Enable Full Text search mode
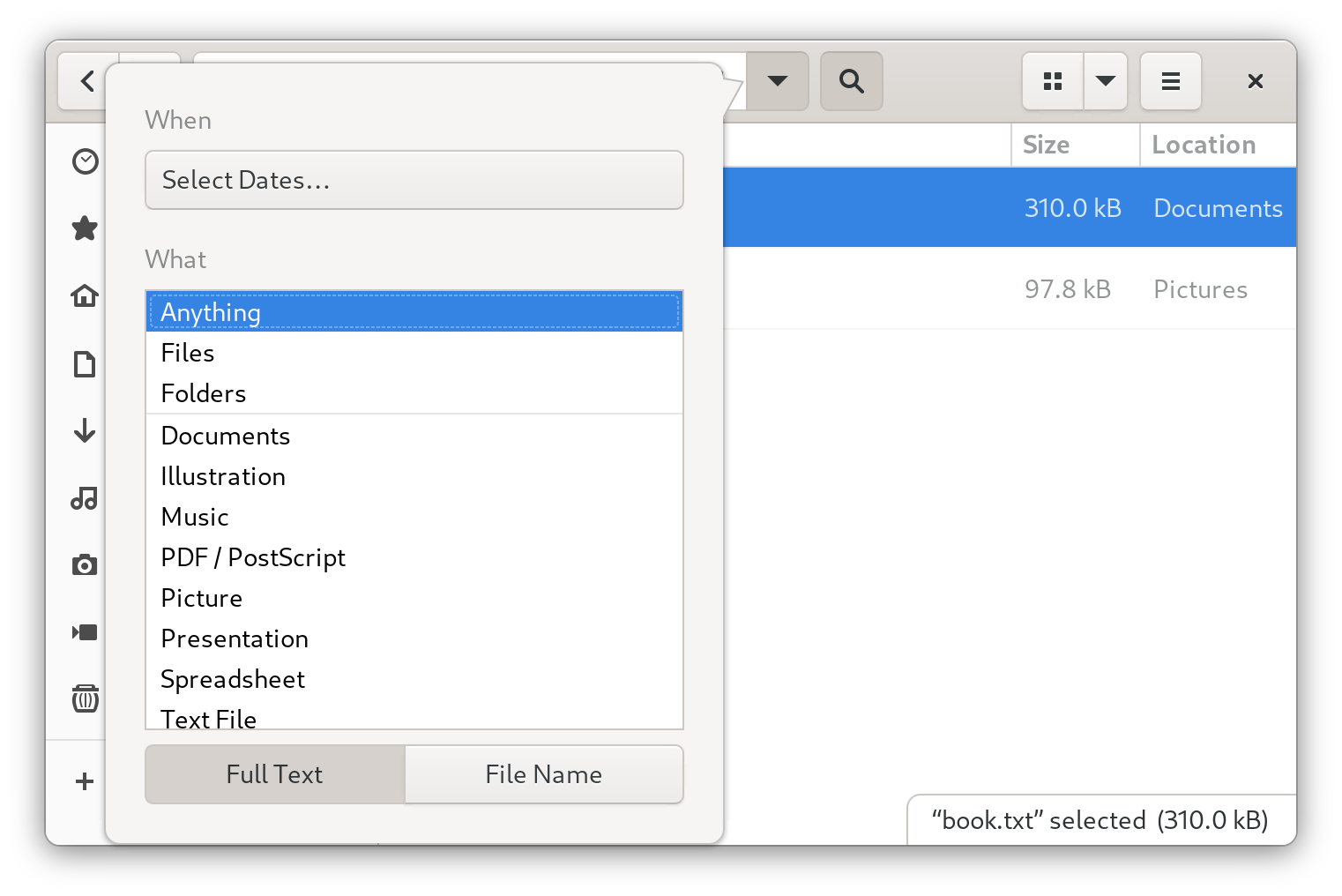The image size is (1342, 896). click(x=274, y=774)
